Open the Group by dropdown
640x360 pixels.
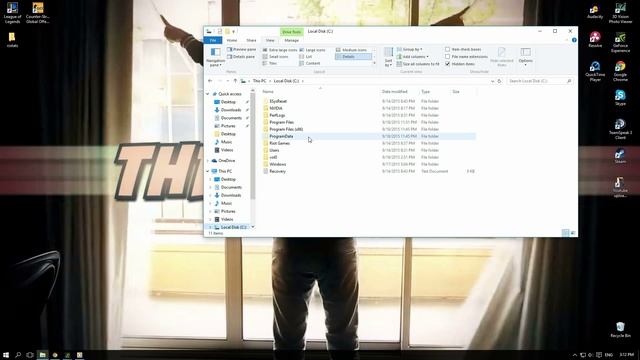click(x=410, y=49)
